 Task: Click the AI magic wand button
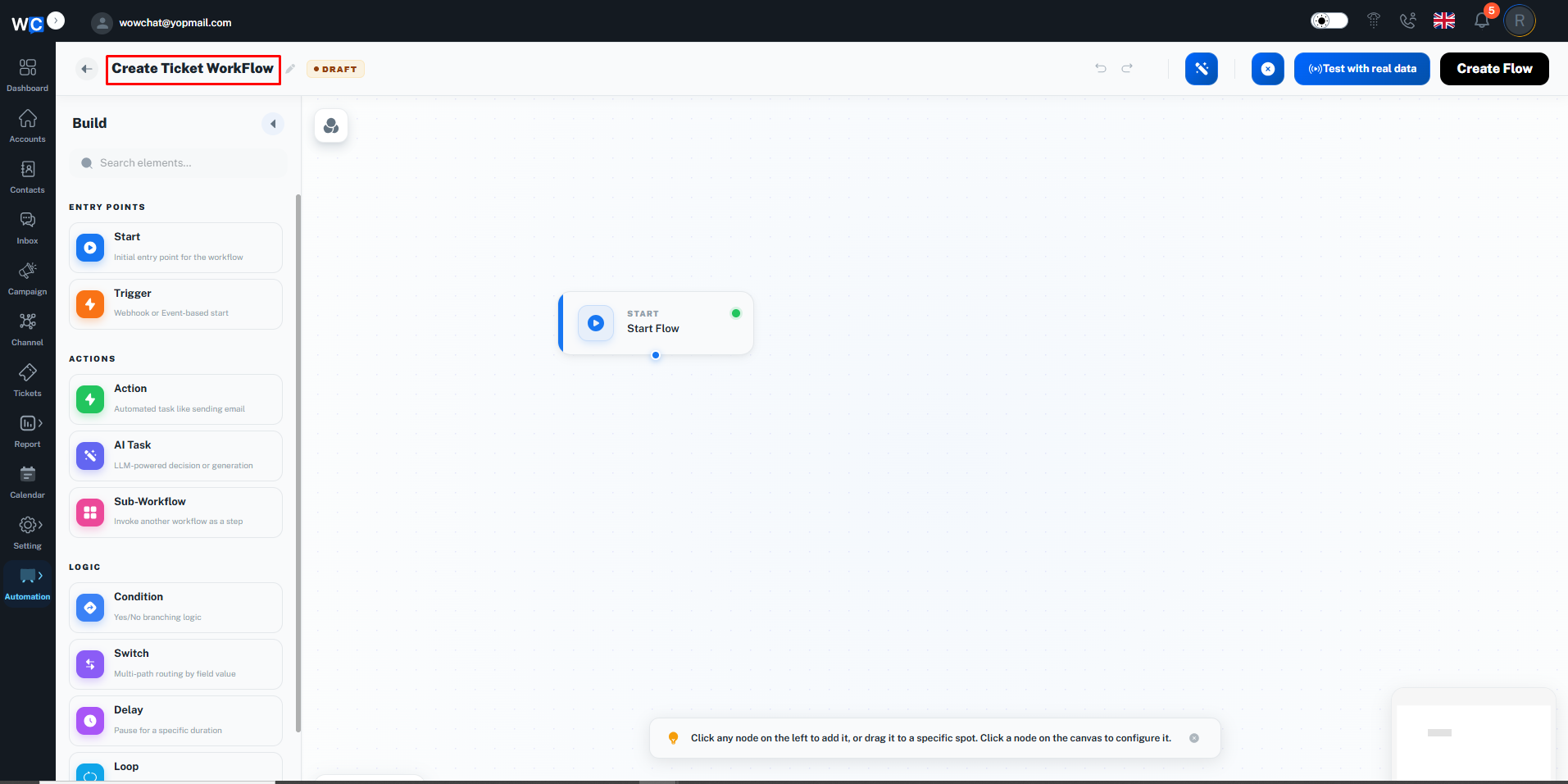[1201, 69]
